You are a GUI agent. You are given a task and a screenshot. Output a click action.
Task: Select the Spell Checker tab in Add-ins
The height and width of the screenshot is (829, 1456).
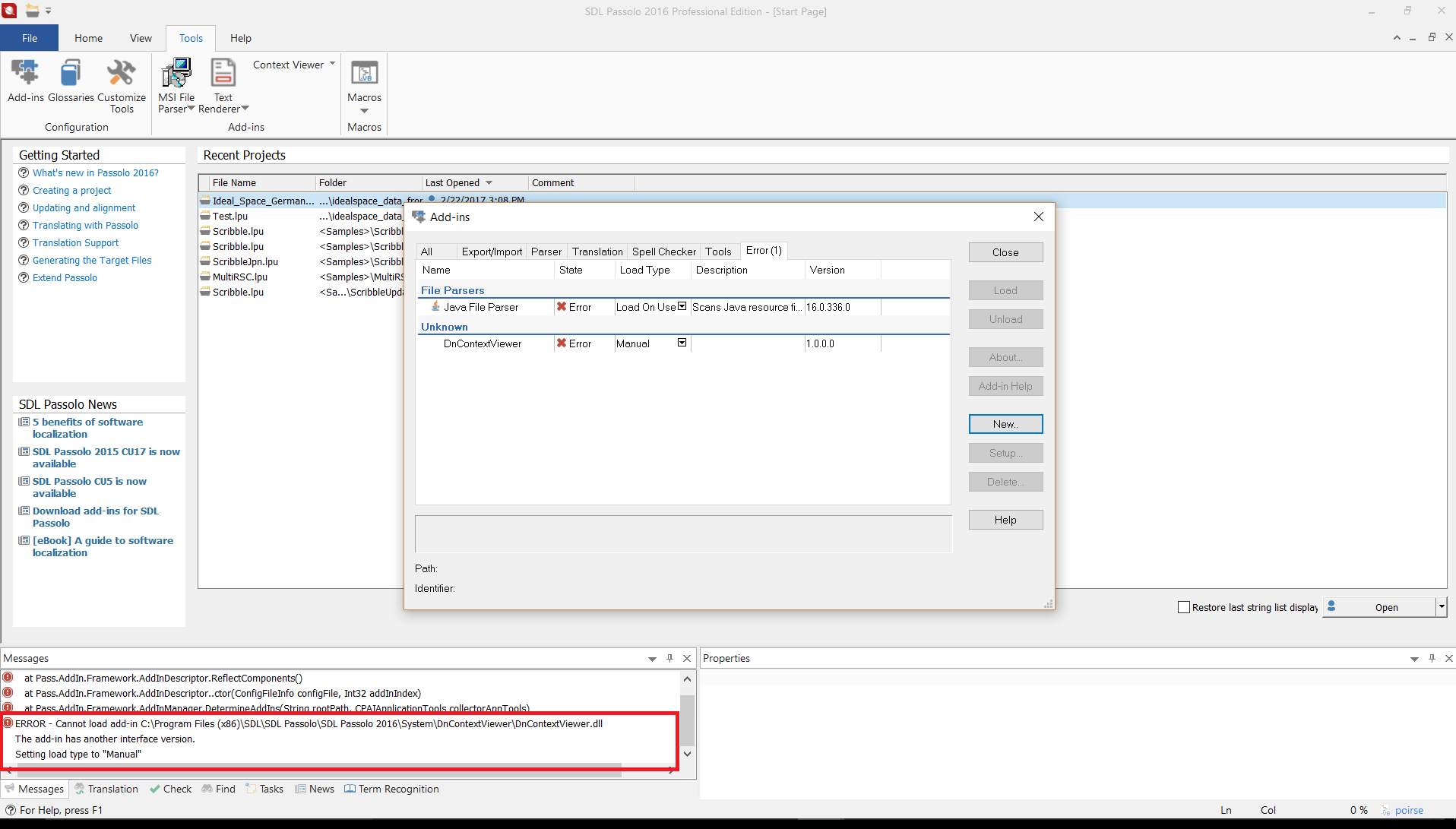coord(663,252)
